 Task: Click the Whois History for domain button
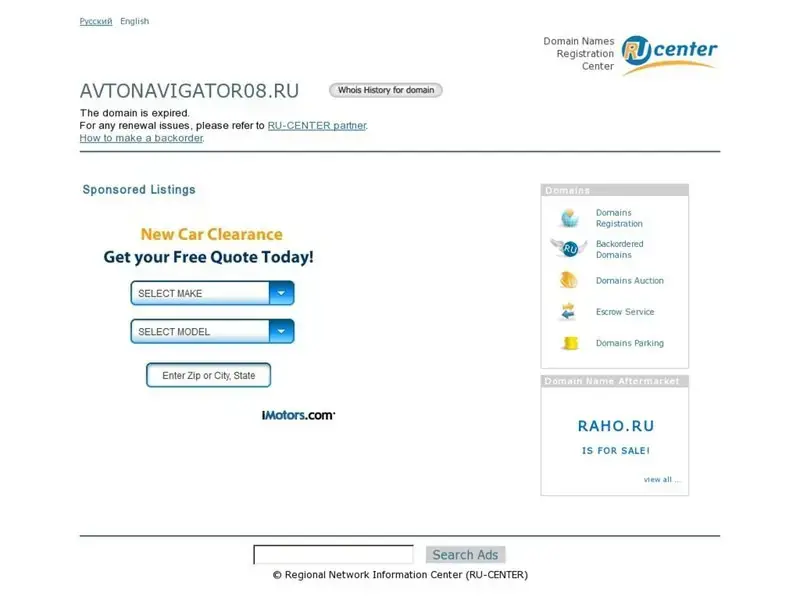386,90
